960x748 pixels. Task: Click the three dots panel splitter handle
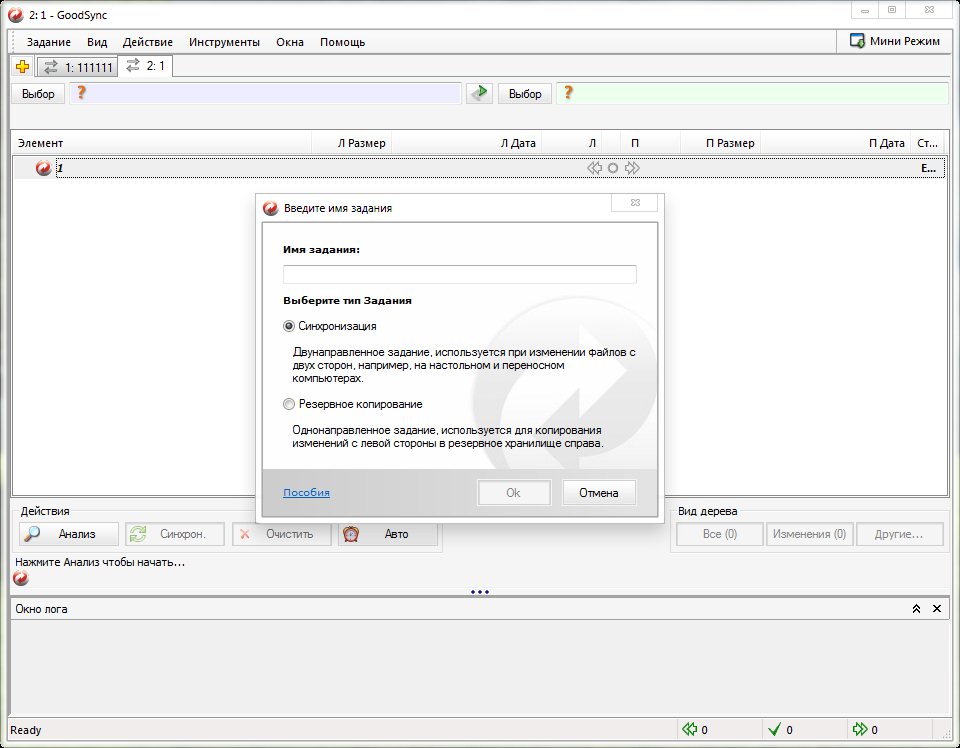[x=480, y=592]
